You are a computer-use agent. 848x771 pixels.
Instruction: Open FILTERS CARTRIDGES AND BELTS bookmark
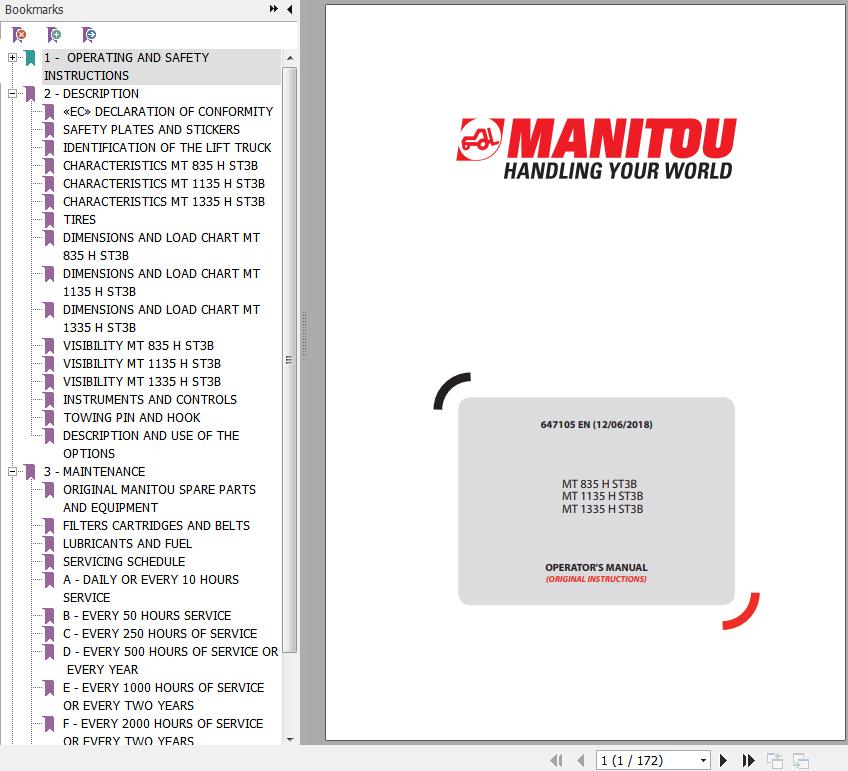pyautogui.click(x=156, y=526)
